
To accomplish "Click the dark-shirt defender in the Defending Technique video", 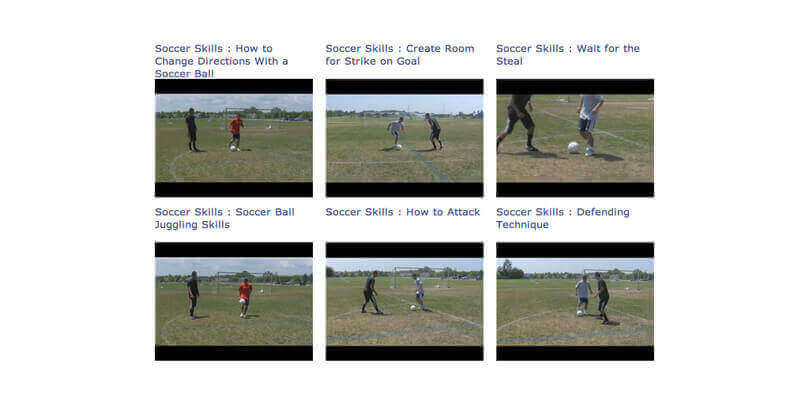I will click(602, 298).
